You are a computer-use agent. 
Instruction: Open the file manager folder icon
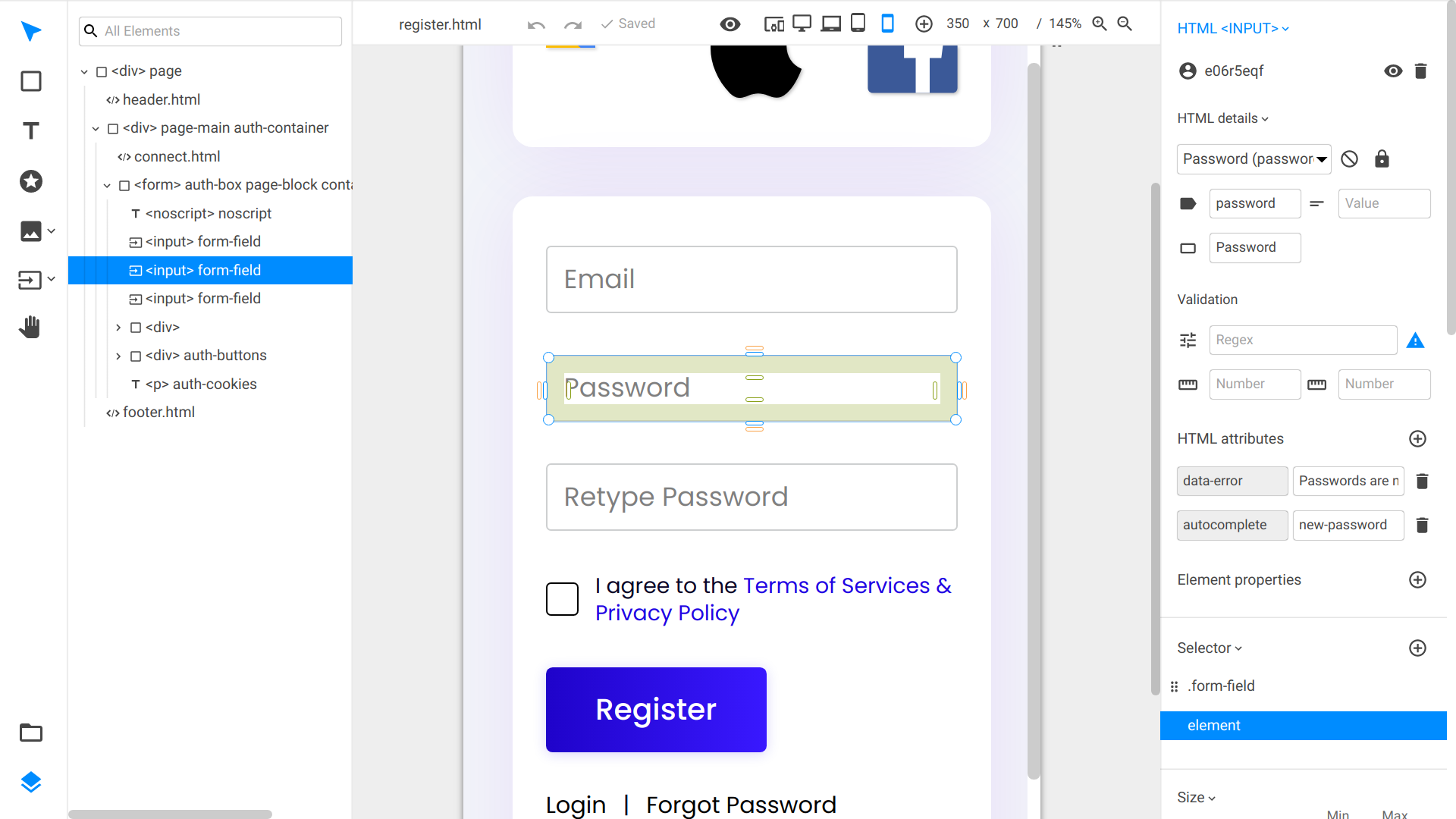[30, 733]
